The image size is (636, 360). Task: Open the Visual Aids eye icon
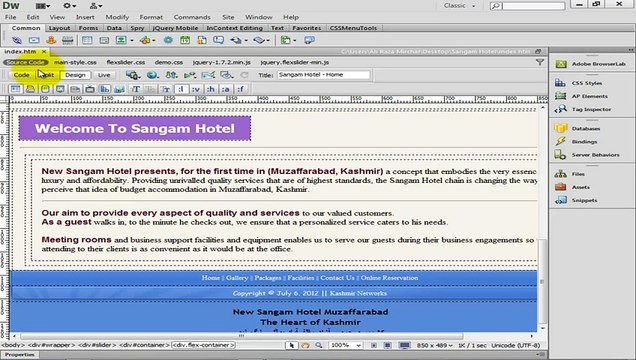click(x=226, y=75)
